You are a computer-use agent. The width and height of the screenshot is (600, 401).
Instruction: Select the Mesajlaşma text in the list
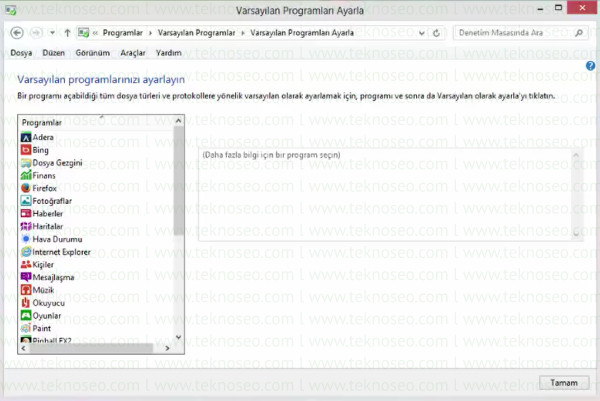(53, 277)
